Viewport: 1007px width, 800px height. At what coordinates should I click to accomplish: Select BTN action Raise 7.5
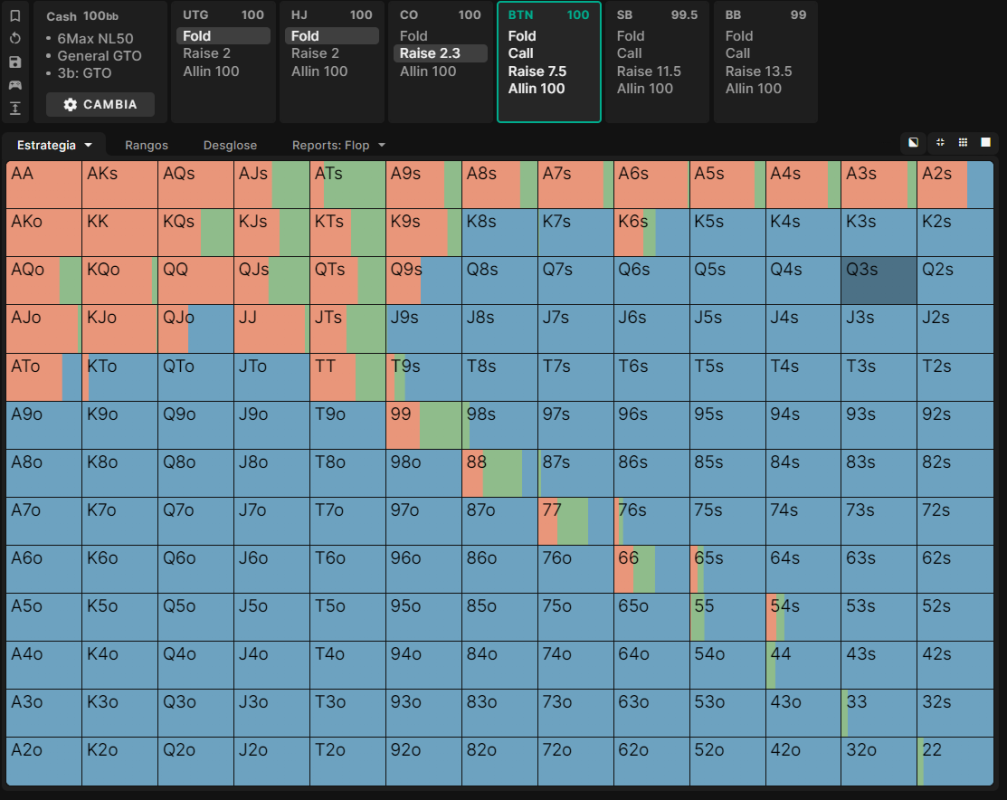[537, 71]
